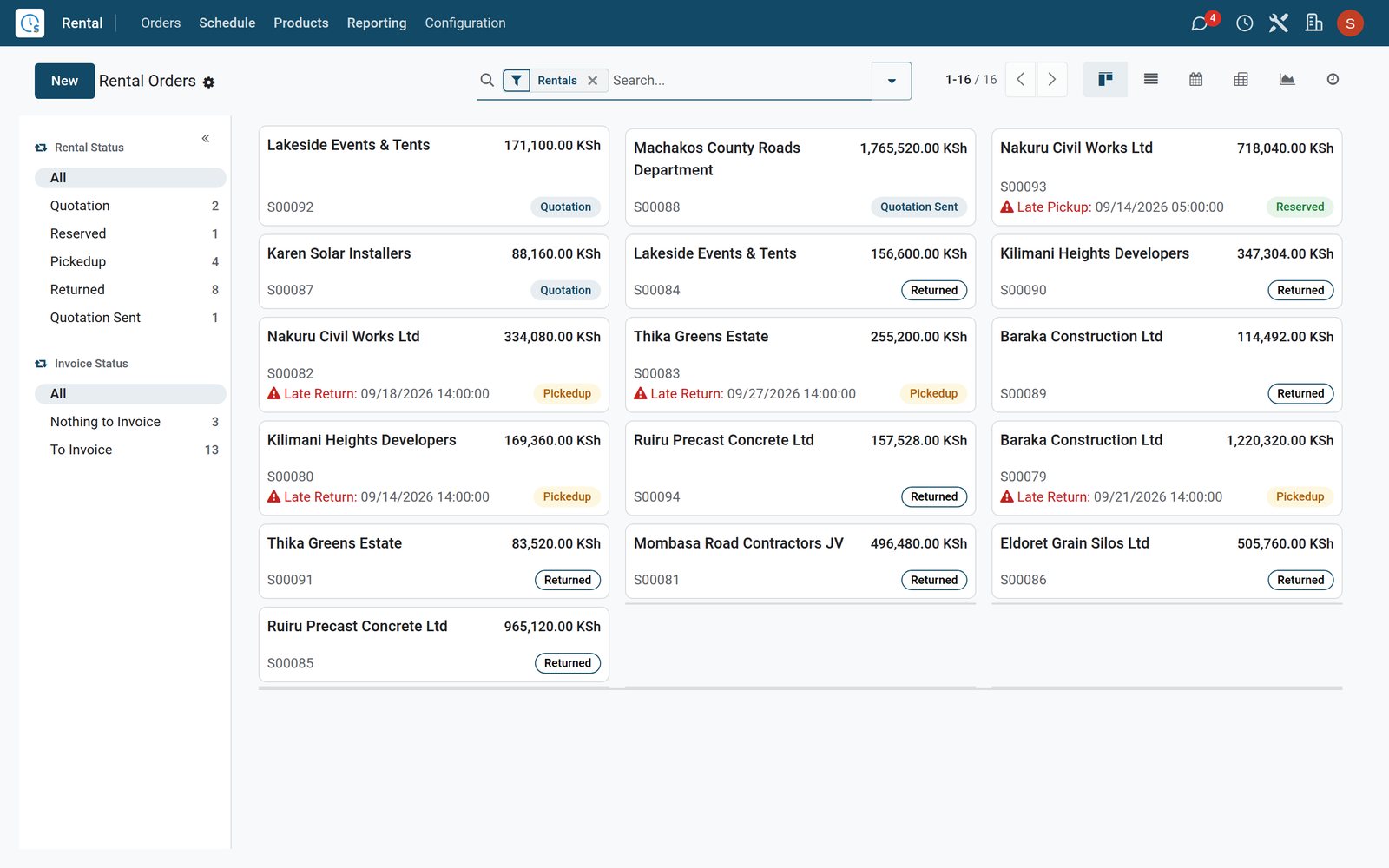Switch to Graph view
Screen dimensions: 1389x868
click(1287, 80)
